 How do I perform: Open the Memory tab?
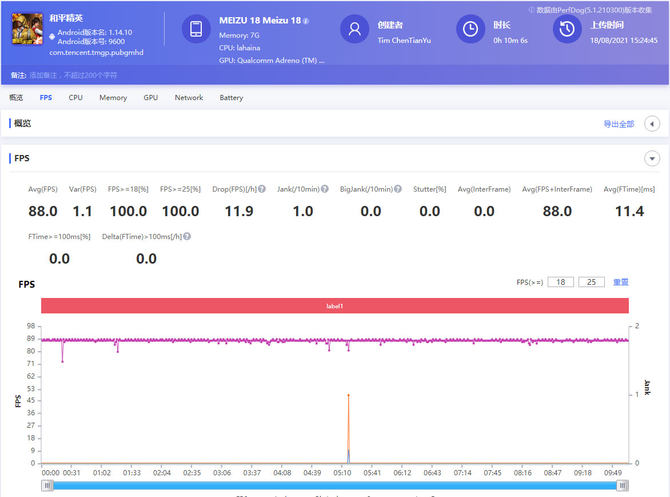point(113,98)
